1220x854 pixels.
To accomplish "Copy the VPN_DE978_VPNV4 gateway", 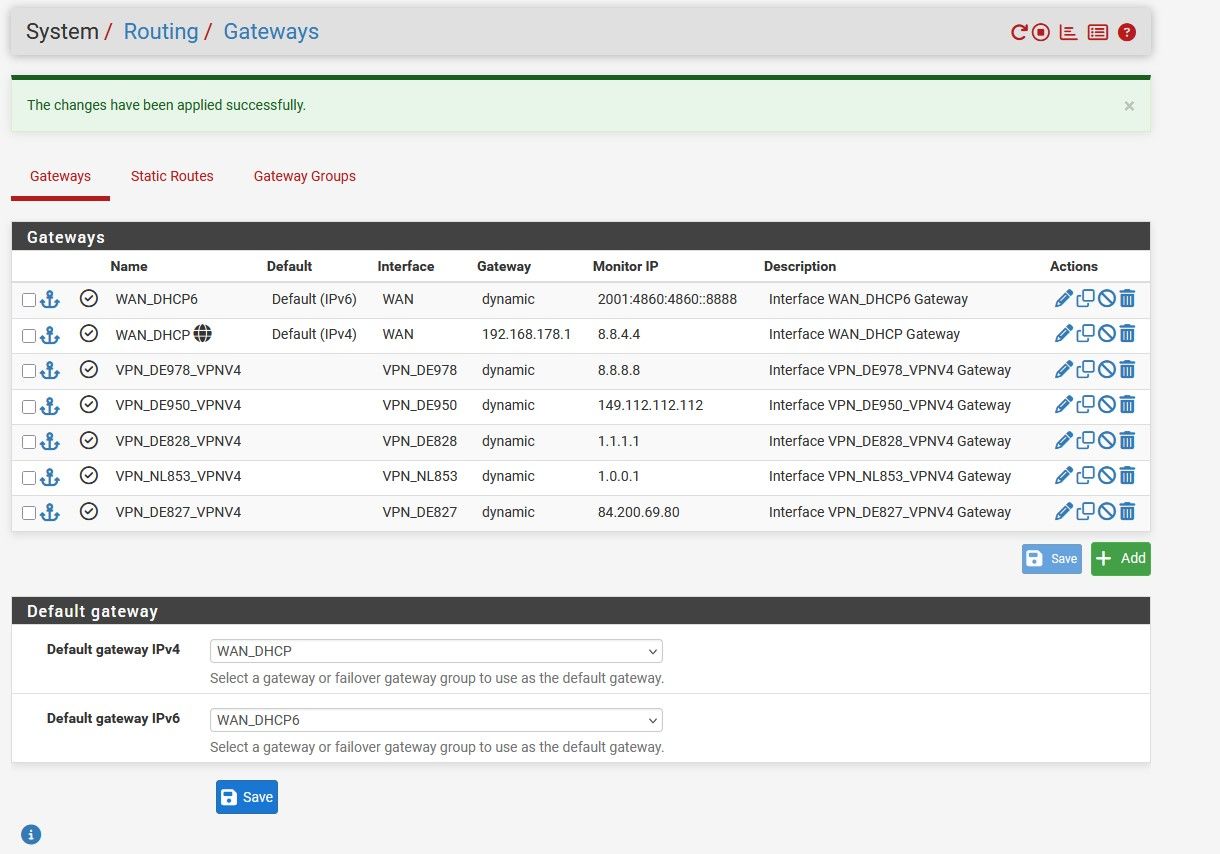I will coord(1085,370).
